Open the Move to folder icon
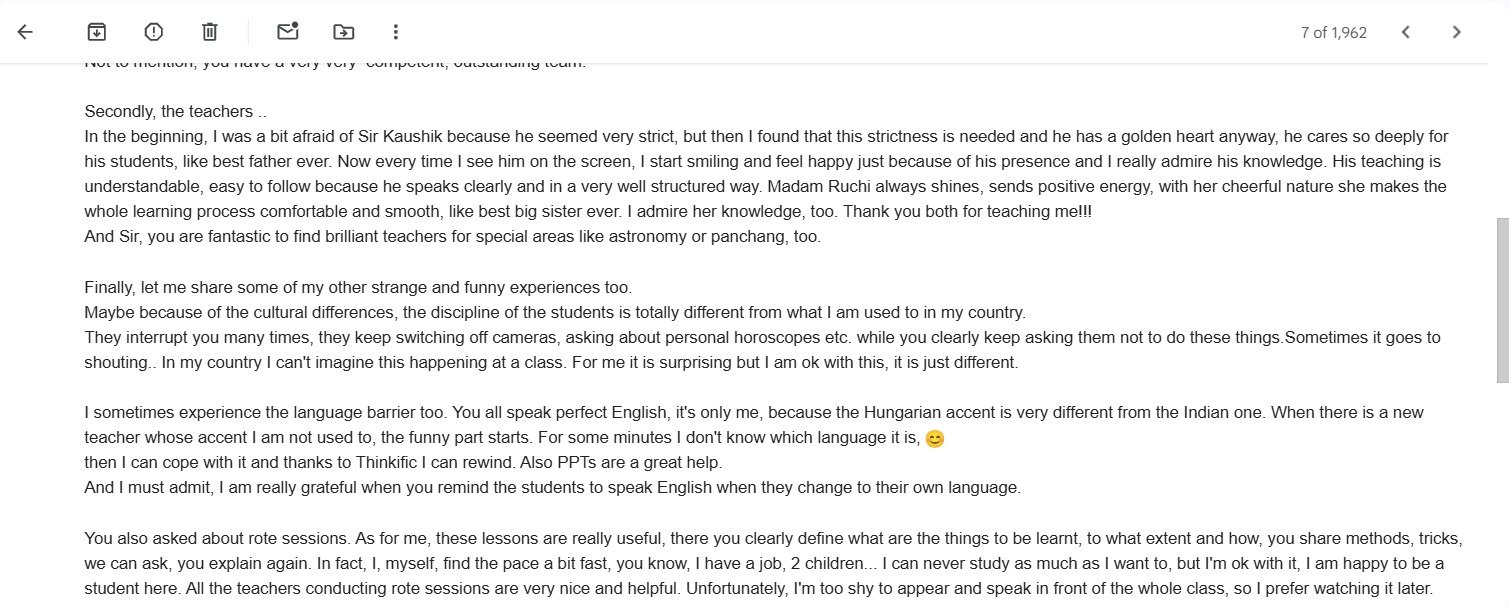Image resolution: width=1509 pixels, height=606 pixels. tap(343, 32)
